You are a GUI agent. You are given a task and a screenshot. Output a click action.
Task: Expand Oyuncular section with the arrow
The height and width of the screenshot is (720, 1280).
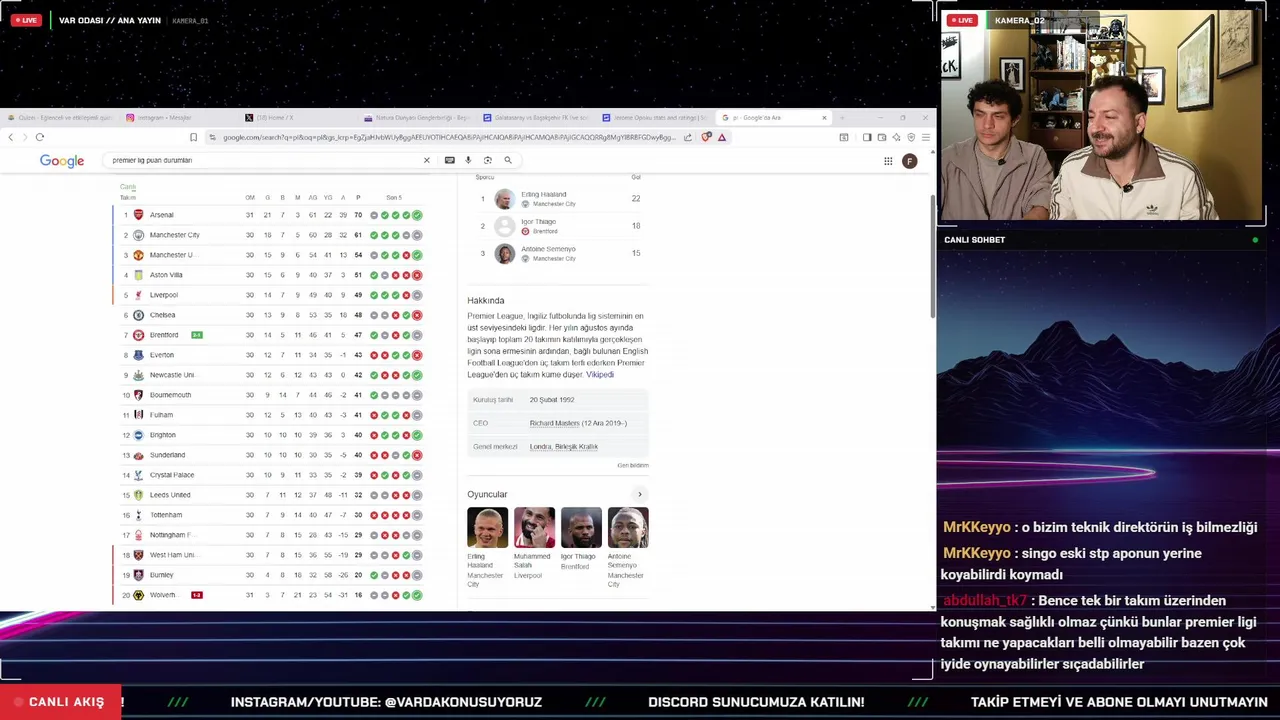[x=640, y=494]
